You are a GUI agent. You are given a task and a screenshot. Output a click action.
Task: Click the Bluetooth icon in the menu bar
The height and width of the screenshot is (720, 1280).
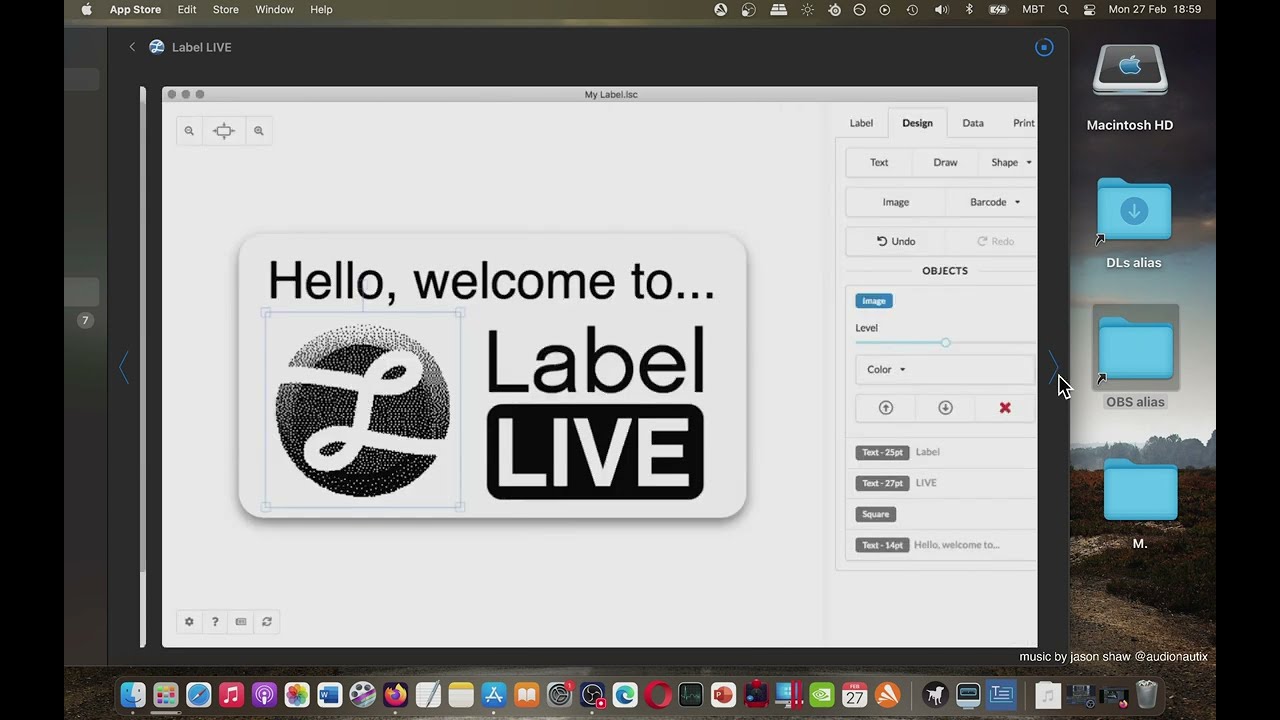pos(969,9)
